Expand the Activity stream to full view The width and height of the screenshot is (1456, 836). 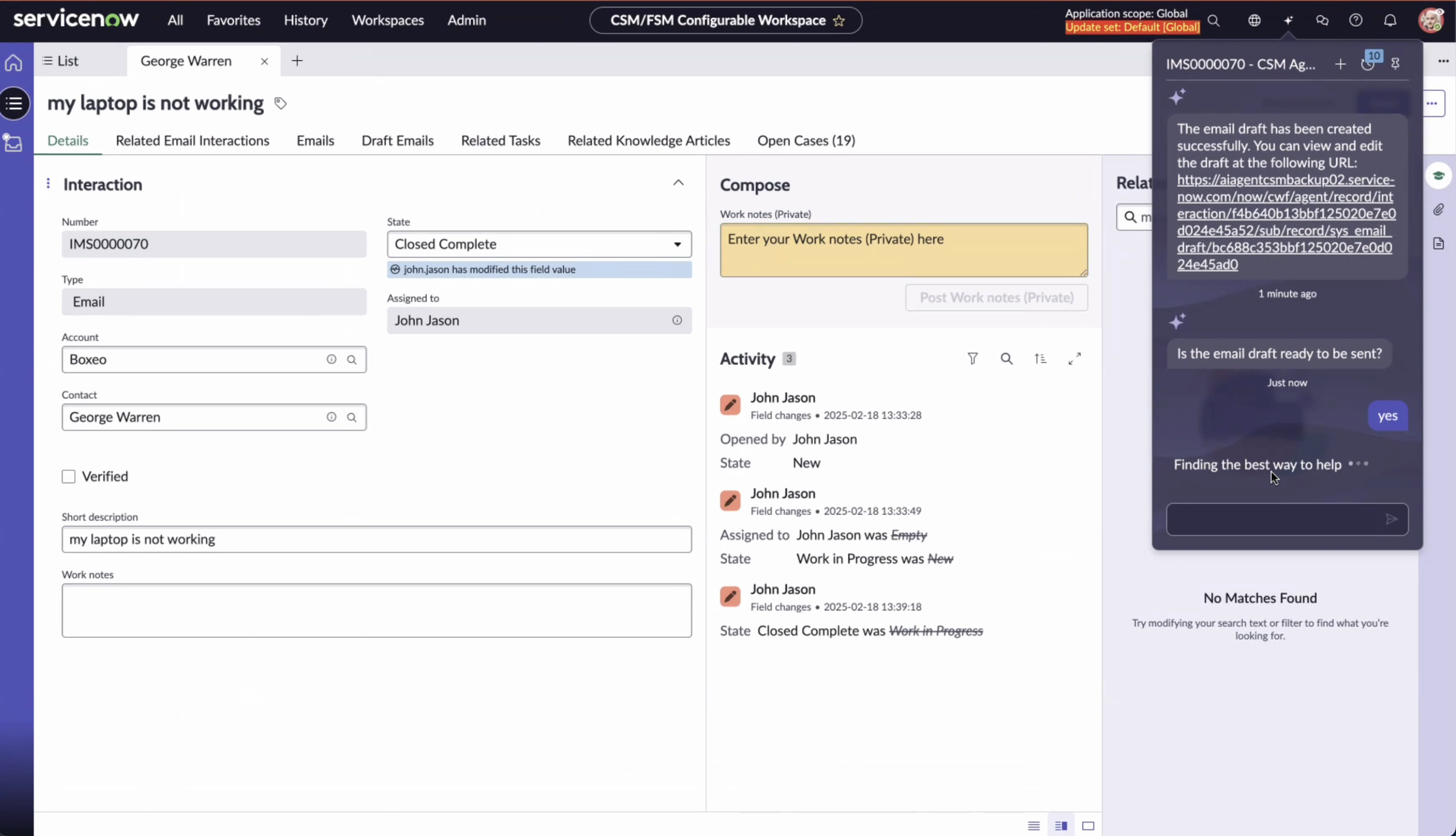[1075, 359]
